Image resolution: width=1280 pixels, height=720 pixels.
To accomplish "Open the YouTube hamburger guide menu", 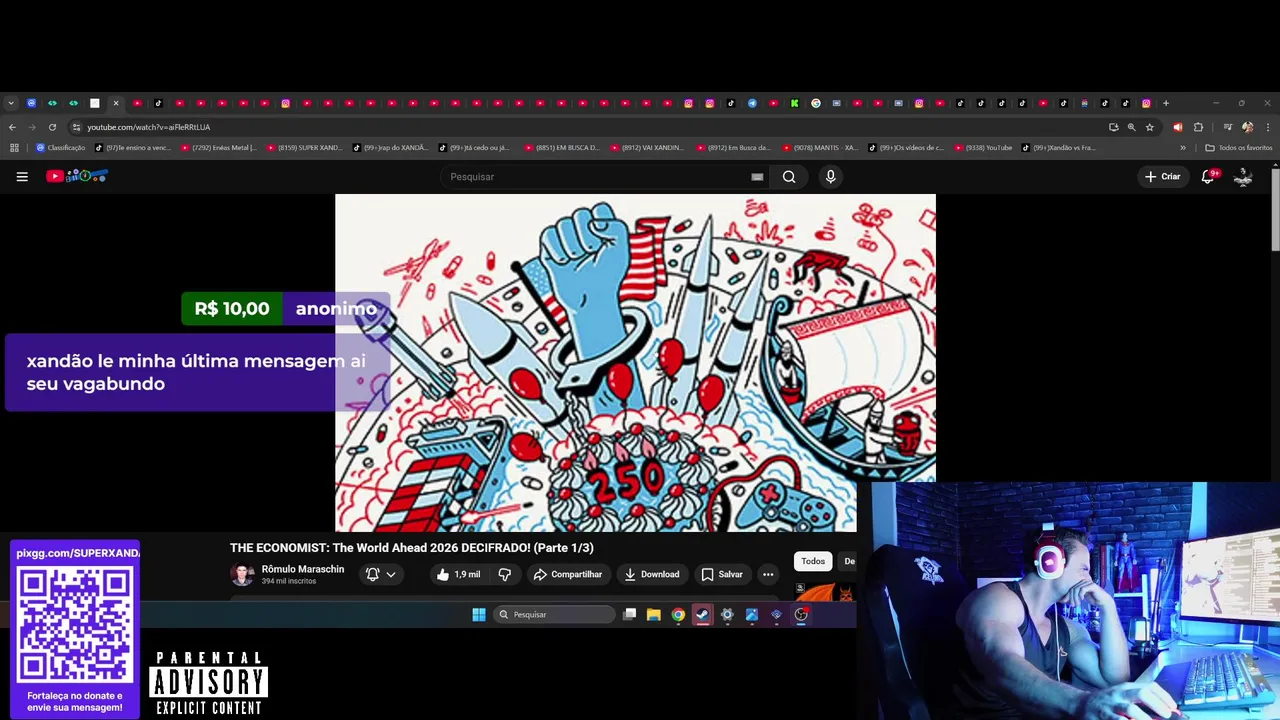I will 22,176.
